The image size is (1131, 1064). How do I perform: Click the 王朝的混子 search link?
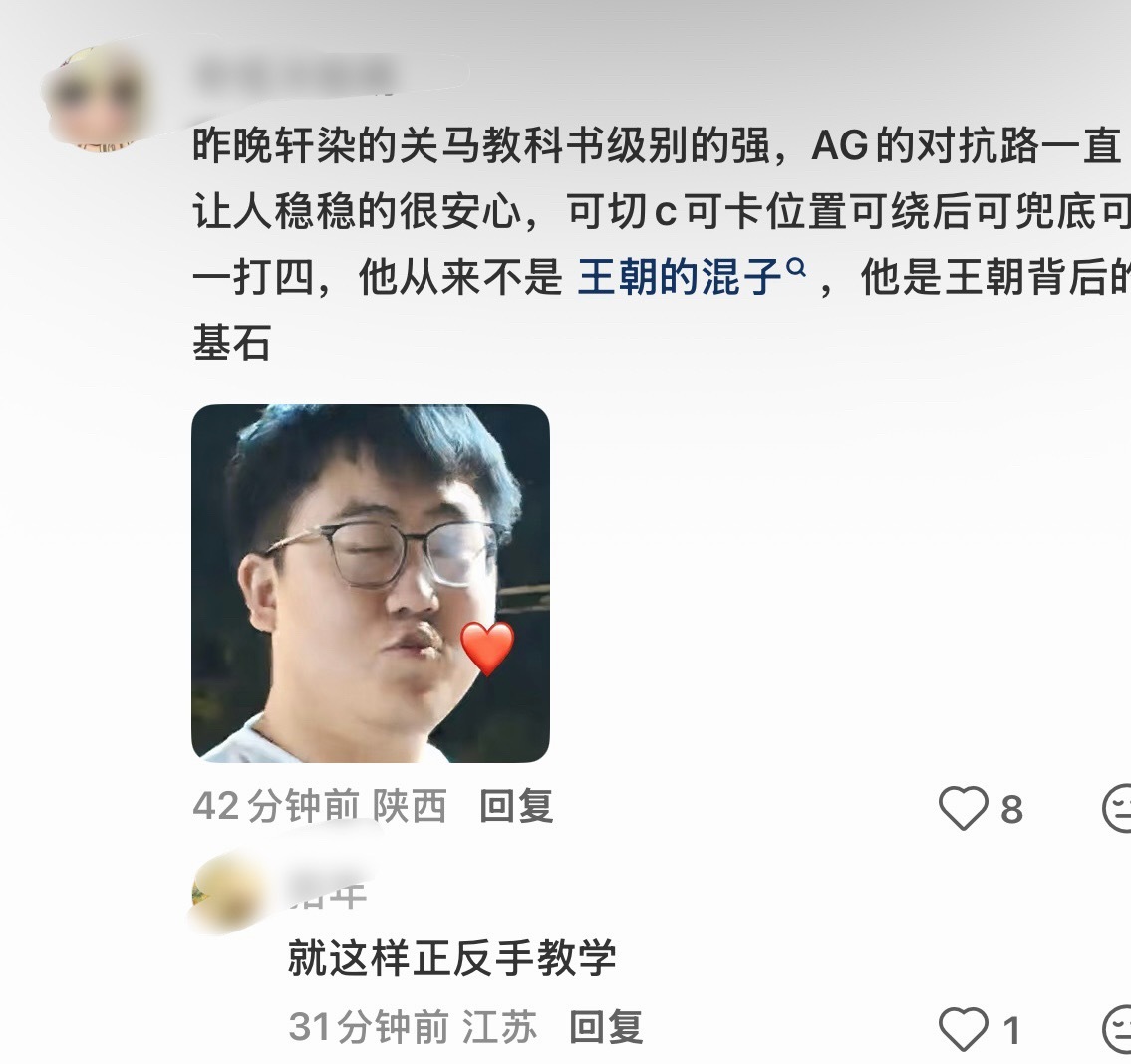tap(681, 277)
